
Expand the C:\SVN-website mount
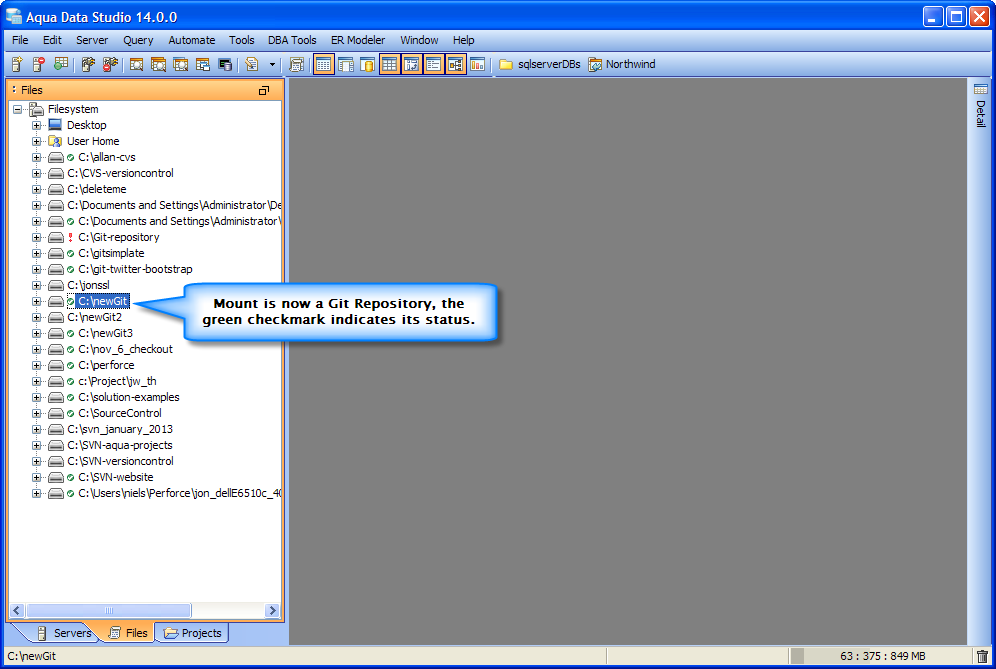tap(36, 477)
